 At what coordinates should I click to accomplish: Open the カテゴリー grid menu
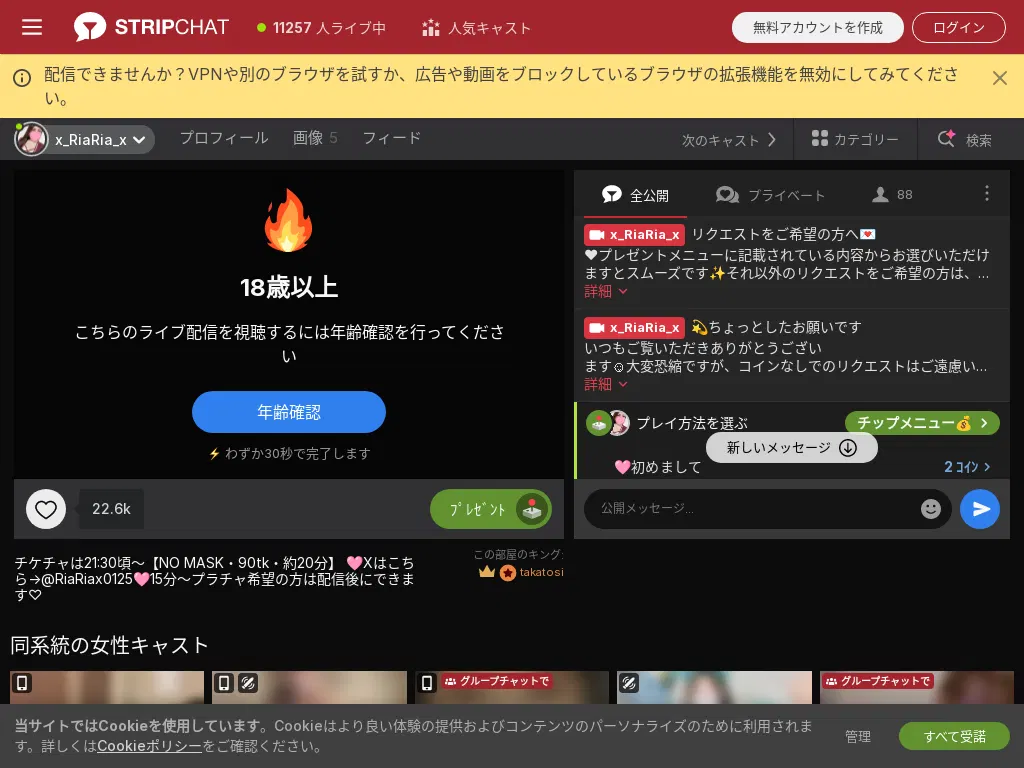855,139
